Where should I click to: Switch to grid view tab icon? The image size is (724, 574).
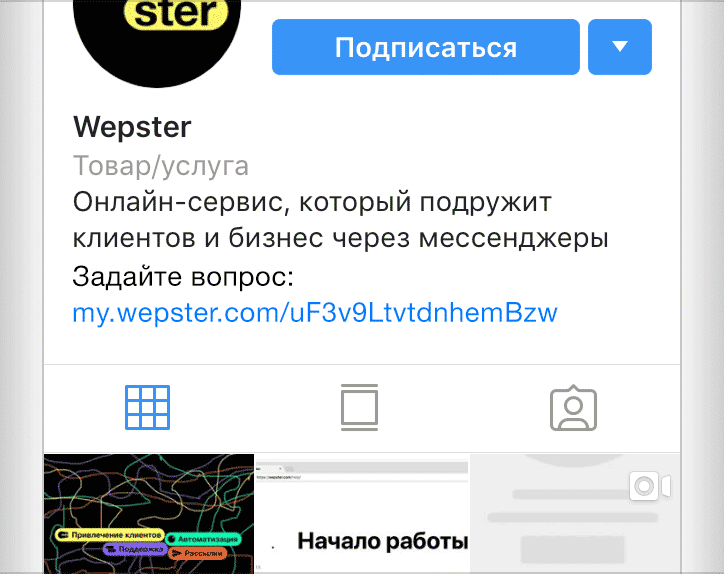(147, 407)
